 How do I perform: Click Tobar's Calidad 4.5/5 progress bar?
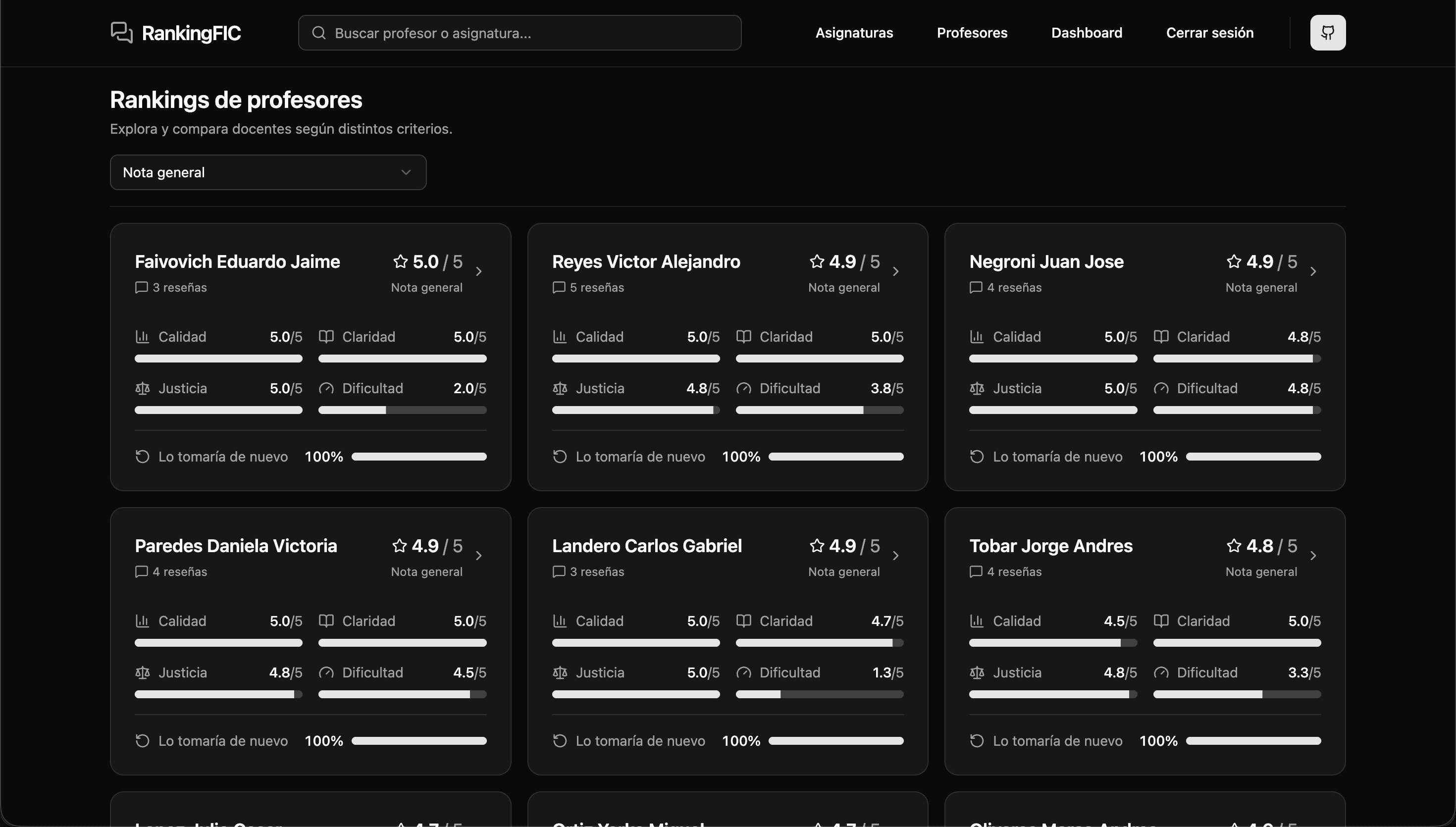click(1053, 643)
